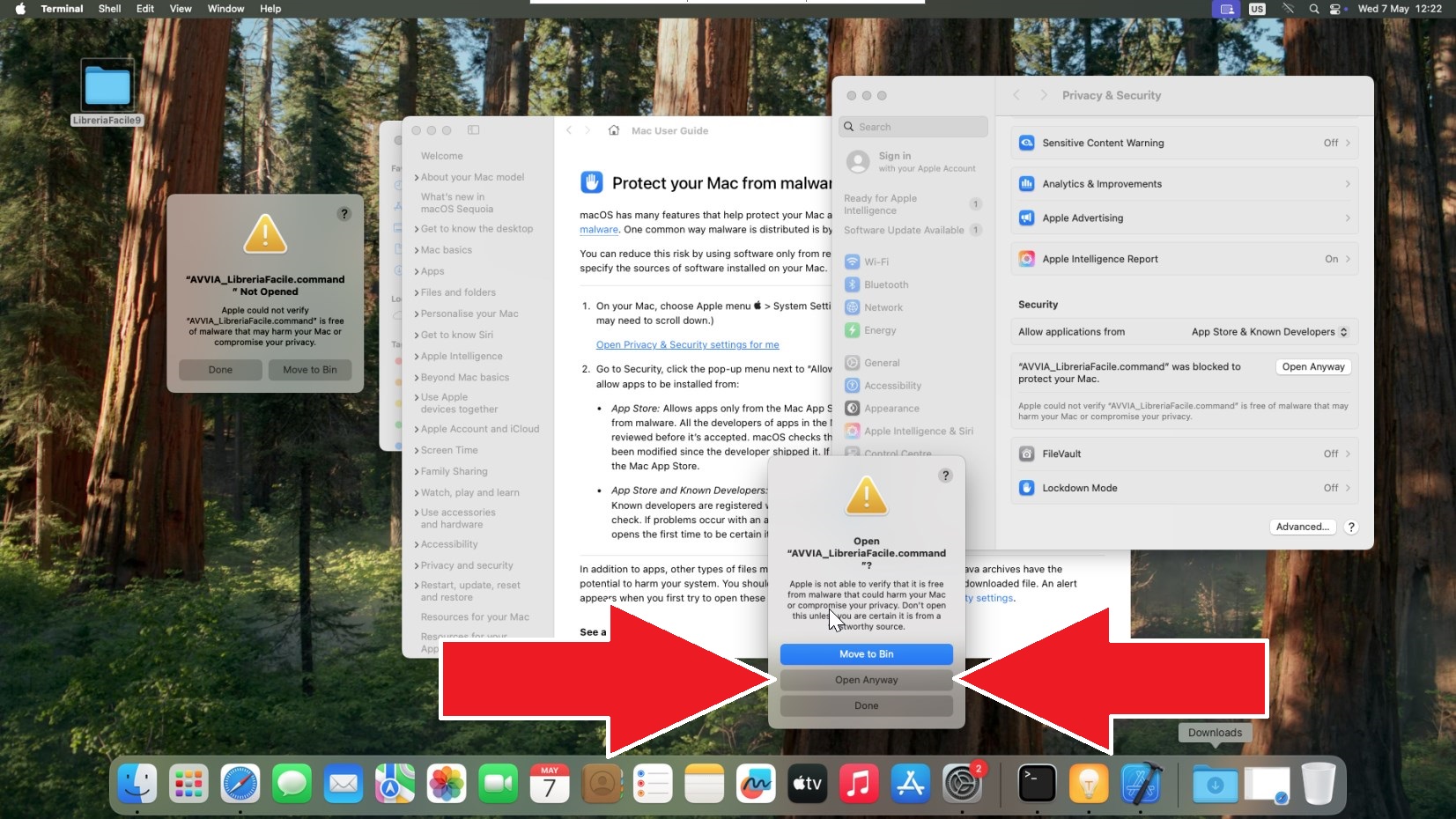Open the Window menu
1456x819 pixels.
(225, 9)
